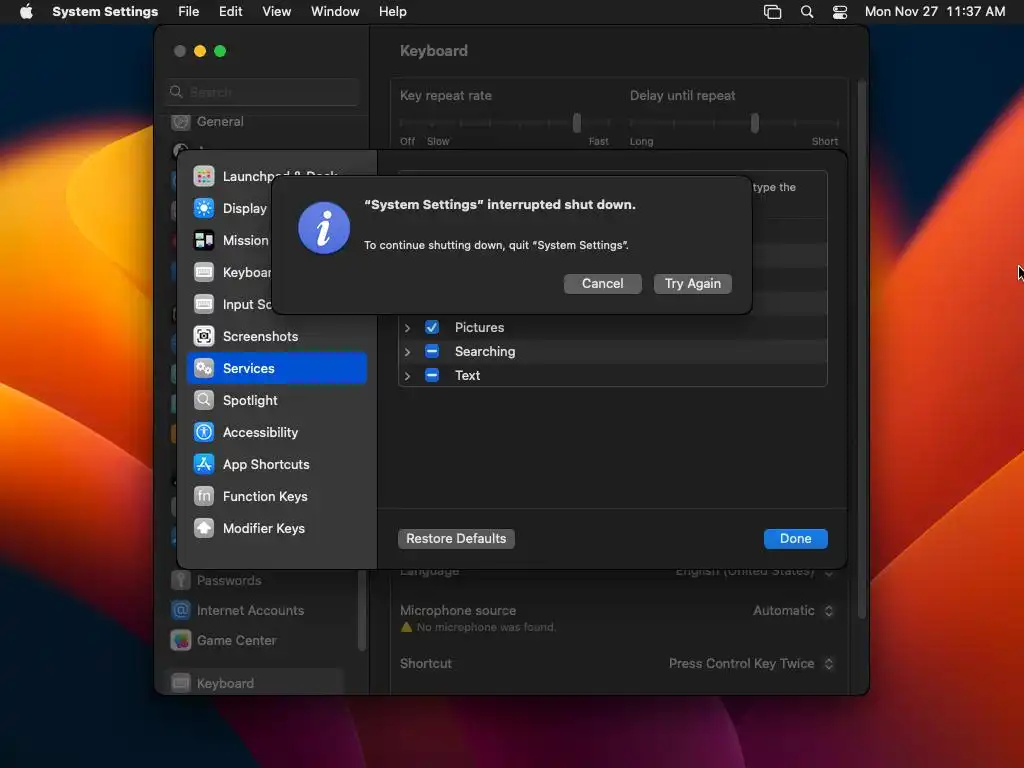Select the Screenshots category icon
Viewport: 1024px width, 768px height.
pyautogui.click(x=204, y=336)
